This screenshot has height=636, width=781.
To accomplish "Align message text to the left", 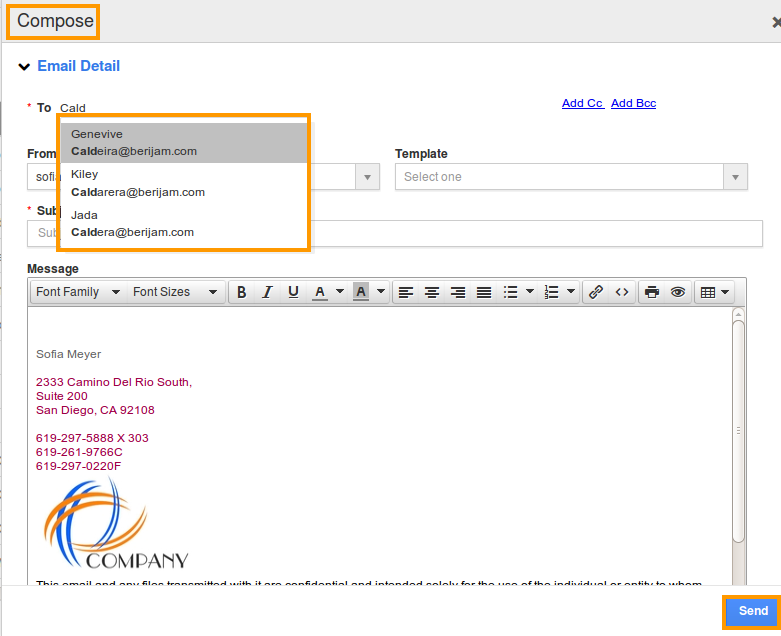I will [x=406, y=292].
